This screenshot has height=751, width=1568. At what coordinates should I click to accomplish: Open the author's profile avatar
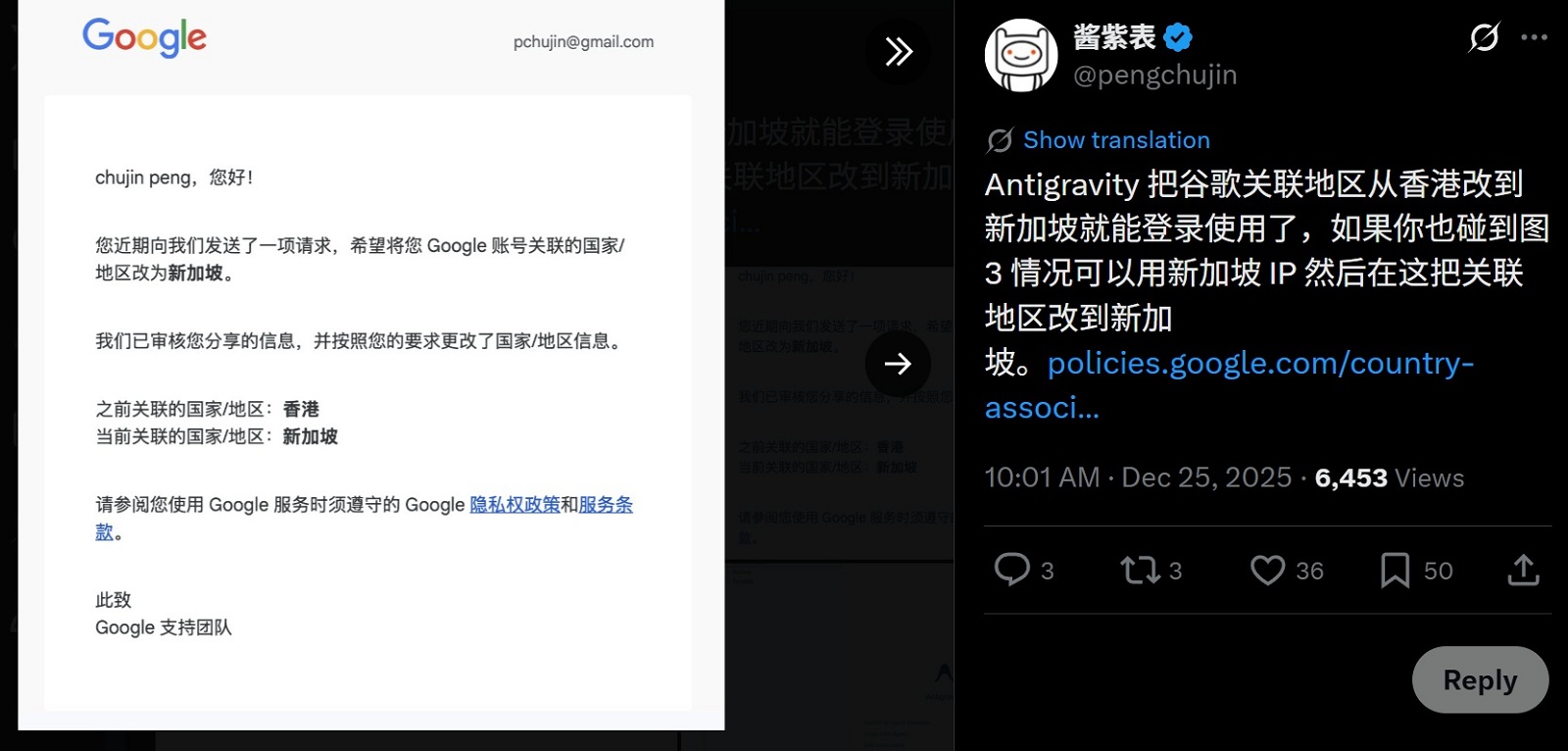click(x=1021, y=55)
